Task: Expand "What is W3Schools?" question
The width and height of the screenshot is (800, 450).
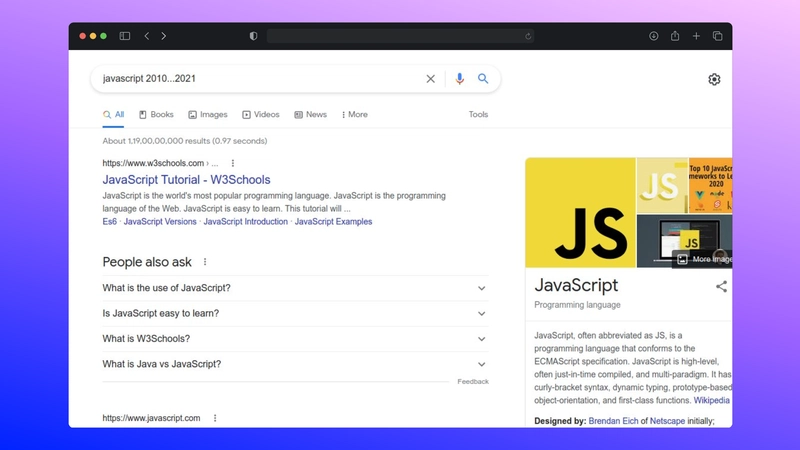Action: (295, 339)
